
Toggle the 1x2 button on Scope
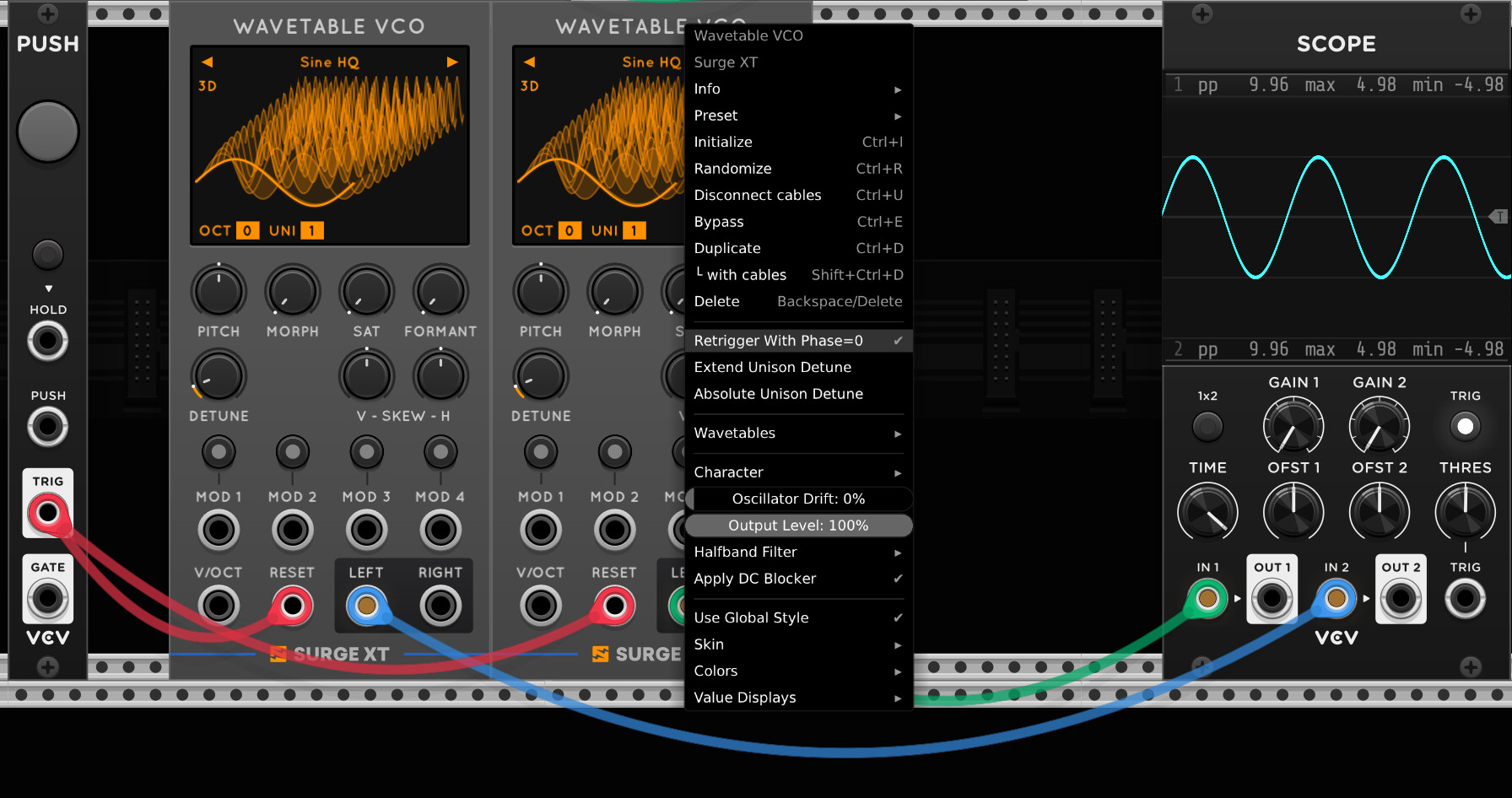[x=1207, y=426]
